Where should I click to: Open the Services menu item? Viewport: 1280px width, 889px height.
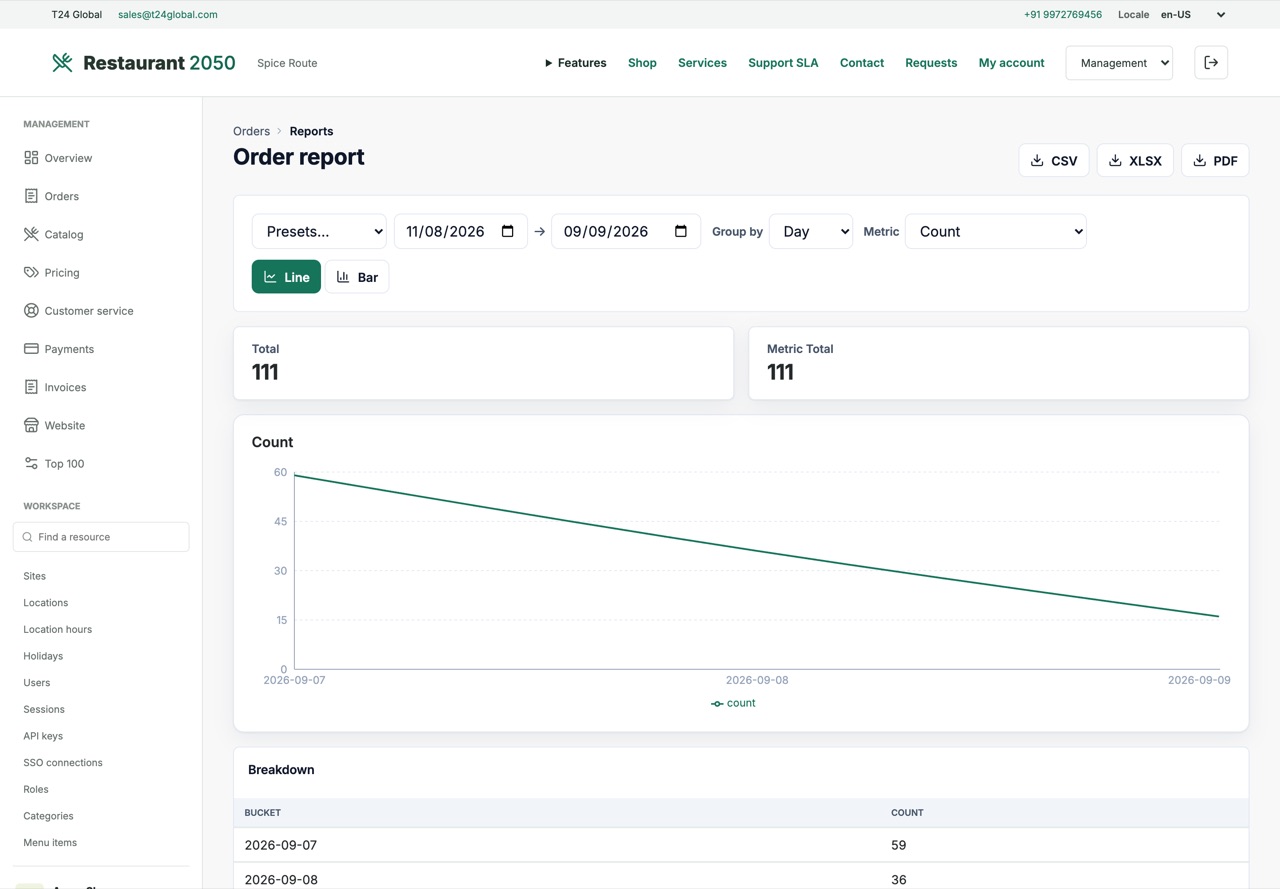[702, 62]
